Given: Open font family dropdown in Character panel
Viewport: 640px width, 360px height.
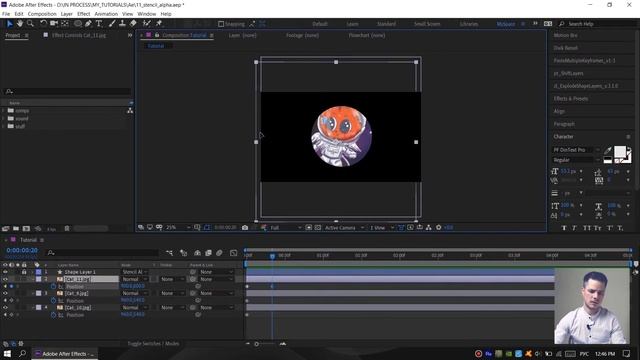Looking at the screenshot, I should pyautogui.click(x=576, y=150).
